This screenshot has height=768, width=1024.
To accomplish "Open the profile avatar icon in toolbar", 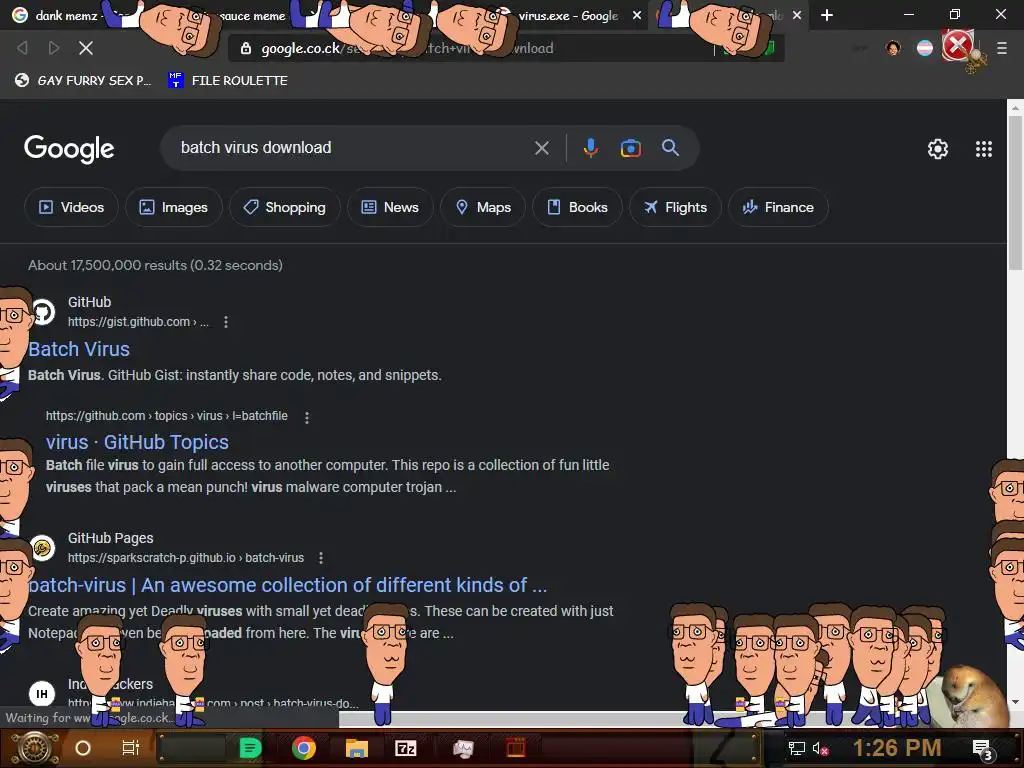I will point(893,48).
